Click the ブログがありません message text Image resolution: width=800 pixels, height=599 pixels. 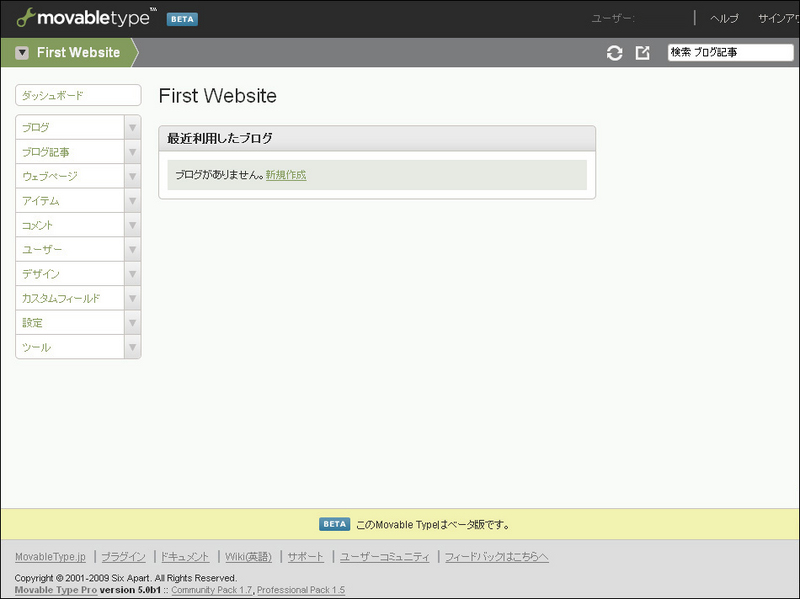pyautogui.click(x=219, y=175)
